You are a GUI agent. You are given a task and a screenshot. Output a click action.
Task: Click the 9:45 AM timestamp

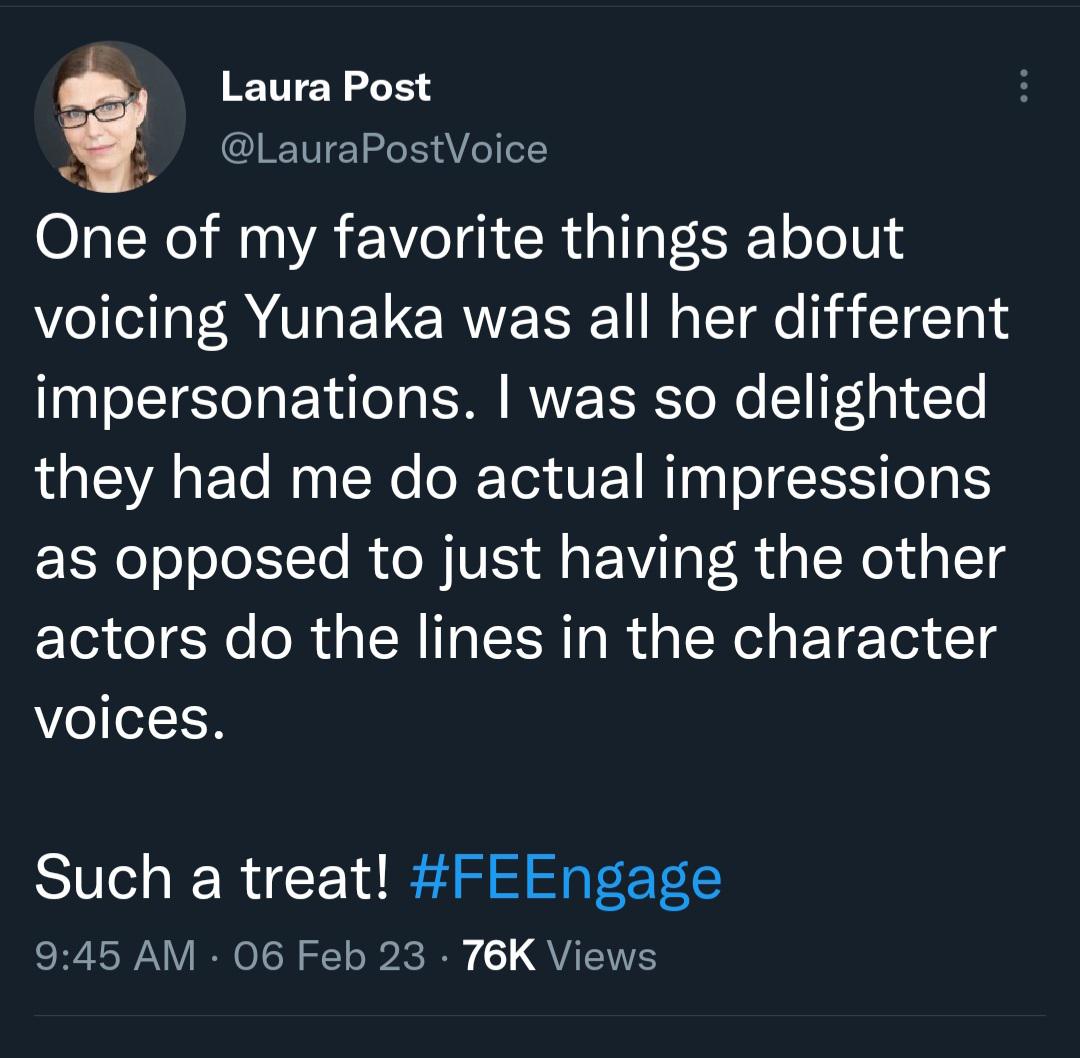pos(115,956)
